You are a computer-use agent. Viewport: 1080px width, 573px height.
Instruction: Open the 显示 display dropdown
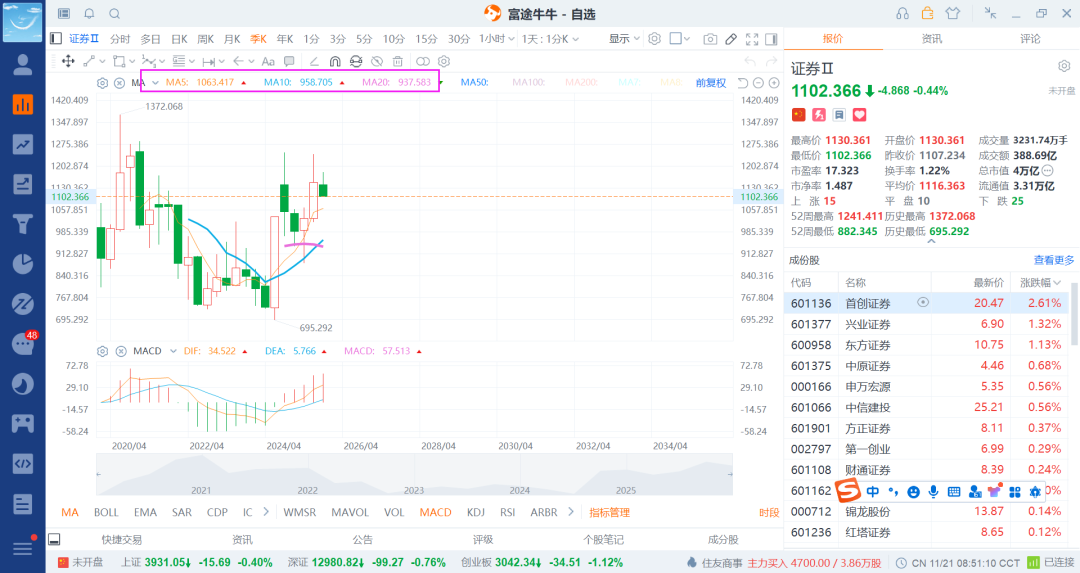(624, 39)
